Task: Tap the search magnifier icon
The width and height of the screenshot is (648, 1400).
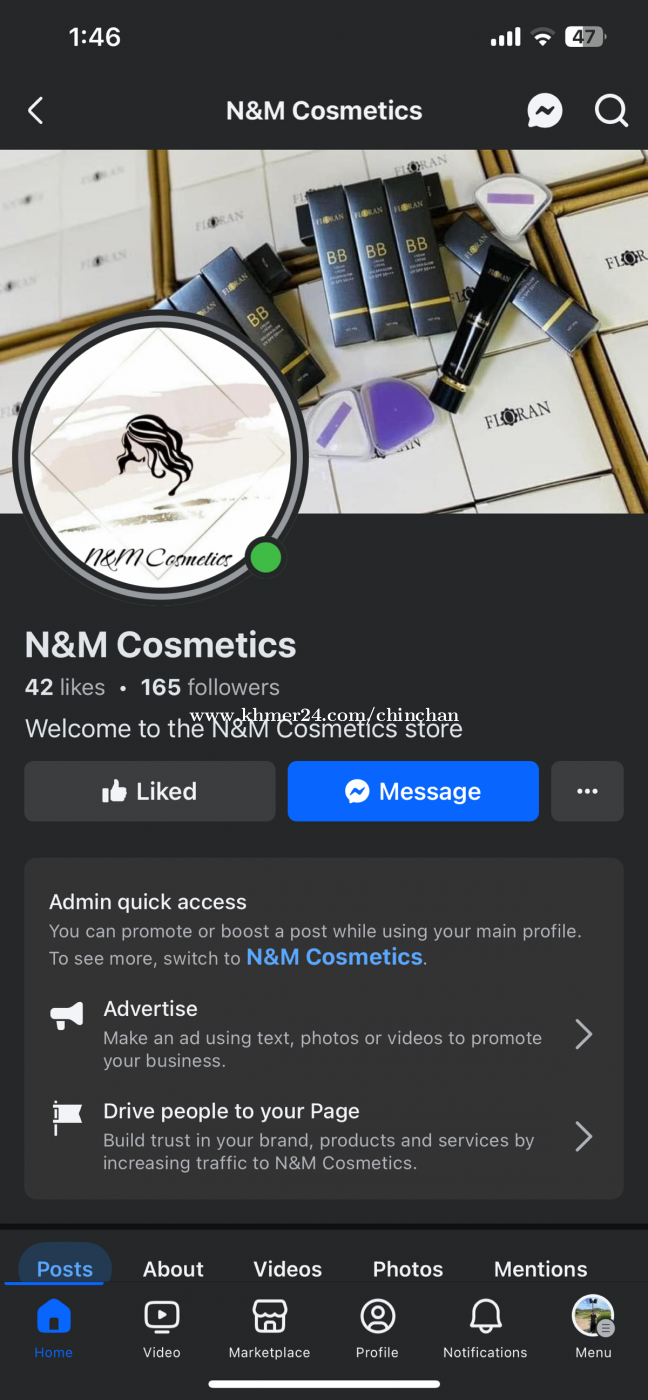Action: pyautogui.click(x=611, y=110)
